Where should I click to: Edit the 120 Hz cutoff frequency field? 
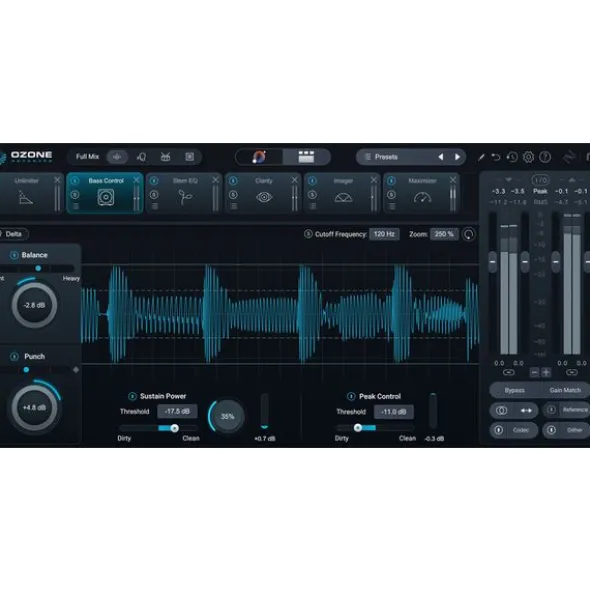click(384, 234)
